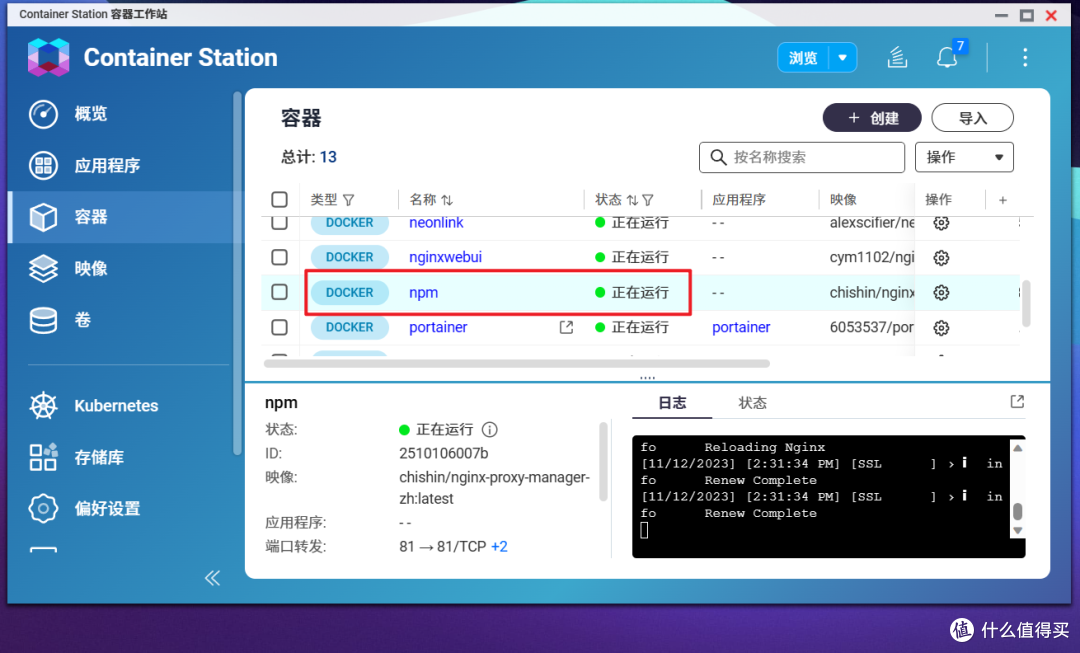
Task: Pop out the log panel
Action: 1017,402
